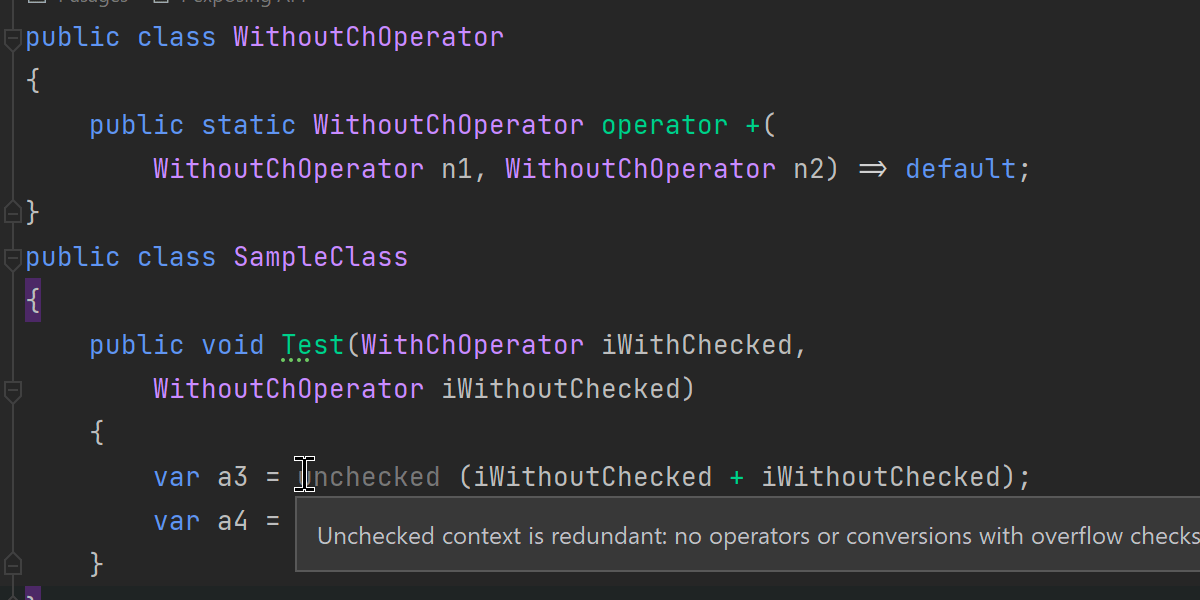The image size is (1200, 600).
Task: Click fold-end marker closing WithoutChOperator class
Action: point(11,212)
